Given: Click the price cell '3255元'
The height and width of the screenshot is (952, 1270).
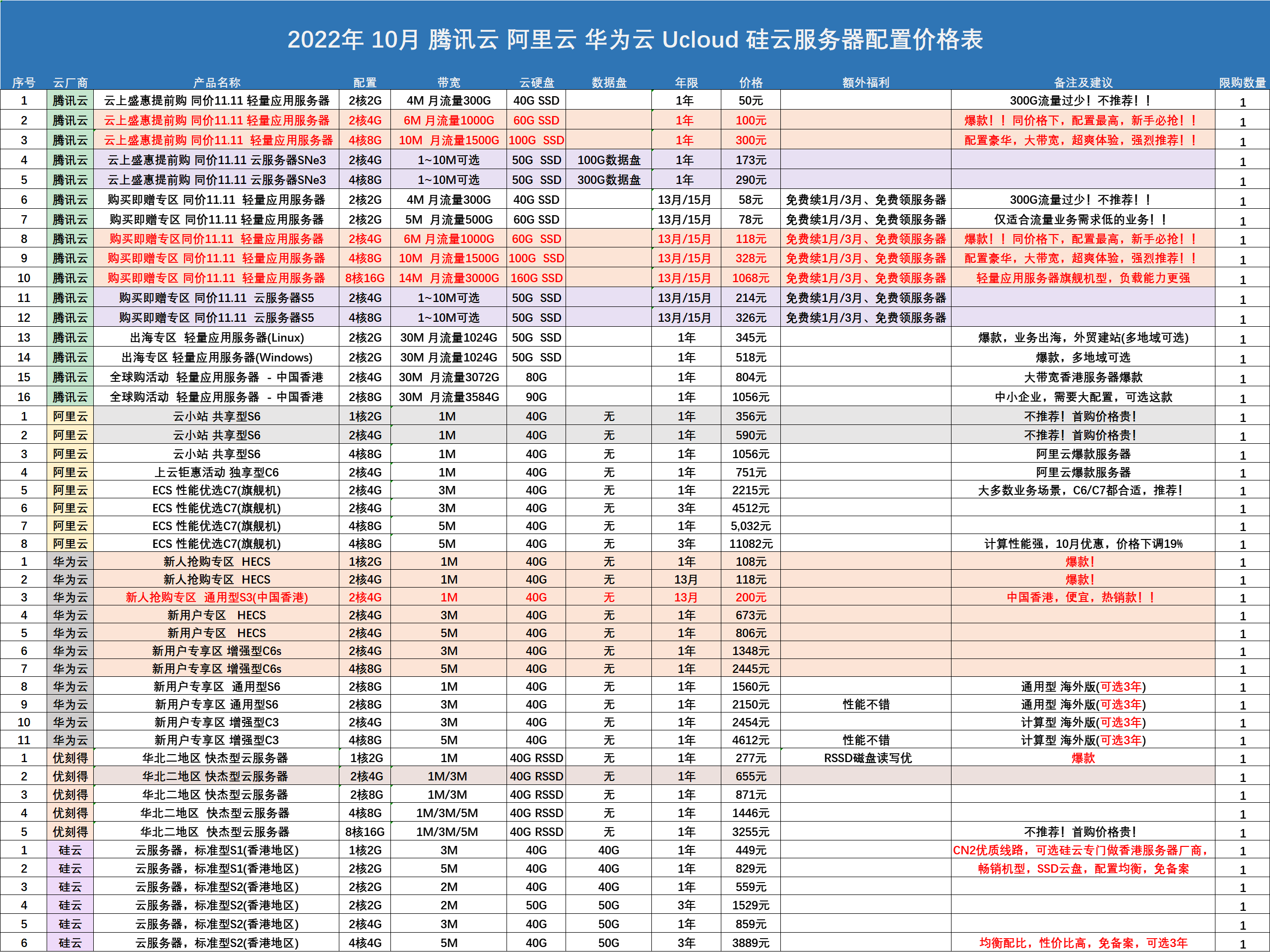Looking at the screenshot, I should (751, 832).
